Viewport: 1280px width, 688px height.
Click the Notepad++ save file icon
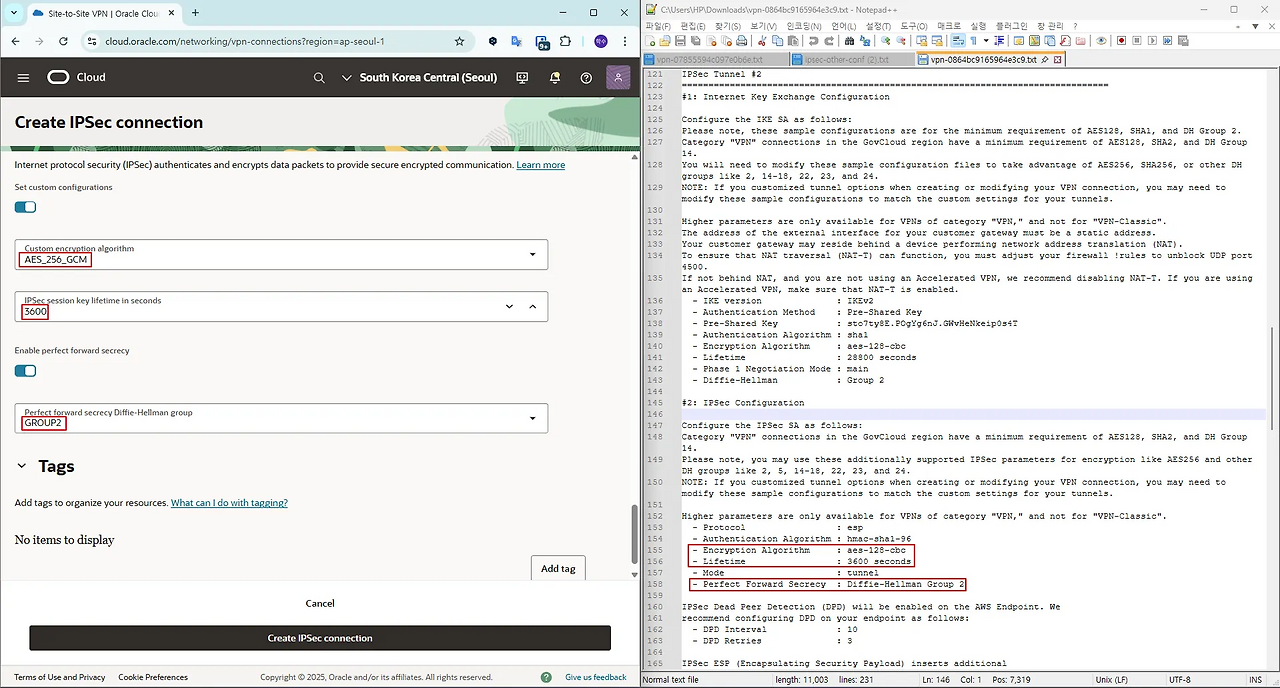tap(680, 41)
